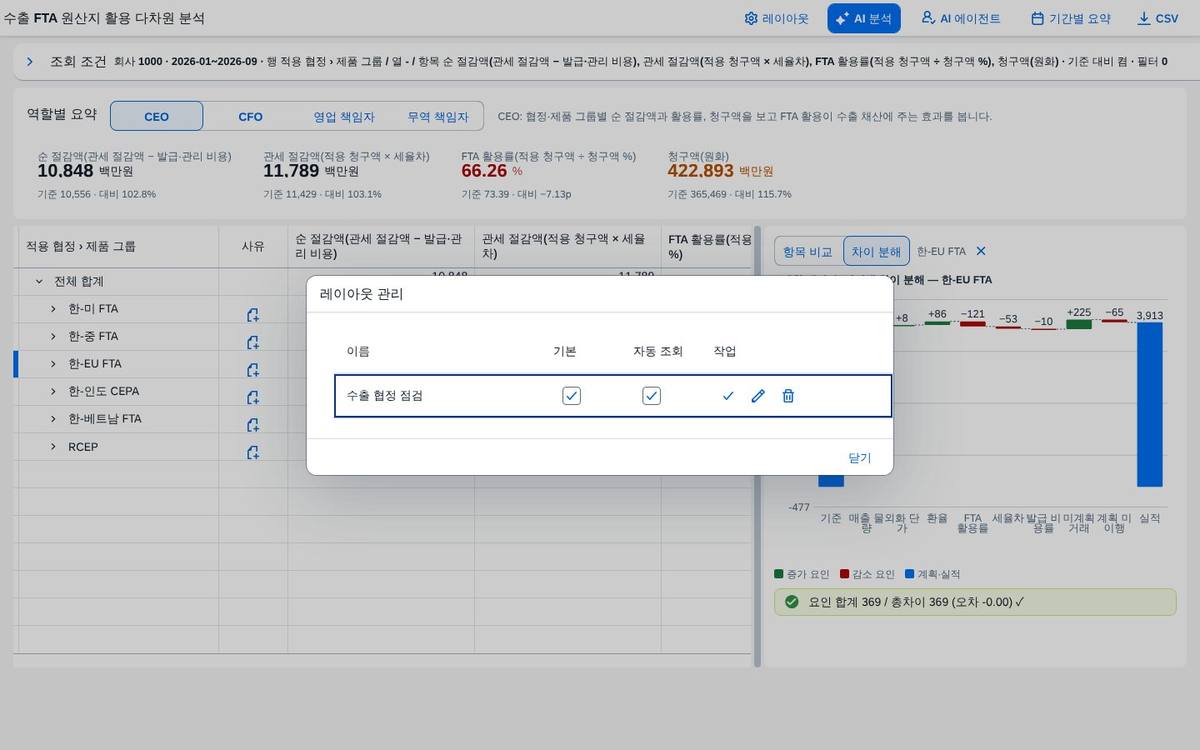Edit the 수출 협정 점검 layout name
The image size is (1200, 750).
(x=758, y=396)
